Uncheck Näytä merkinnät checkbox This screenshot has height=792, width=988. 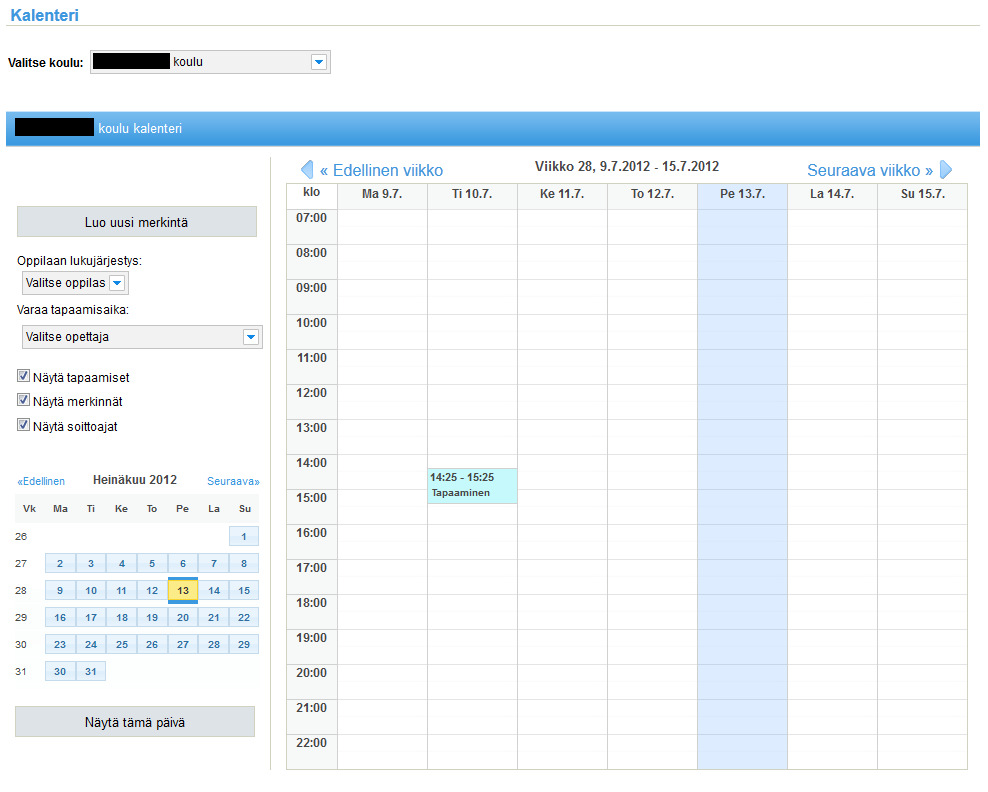click(x=23, y=400)
